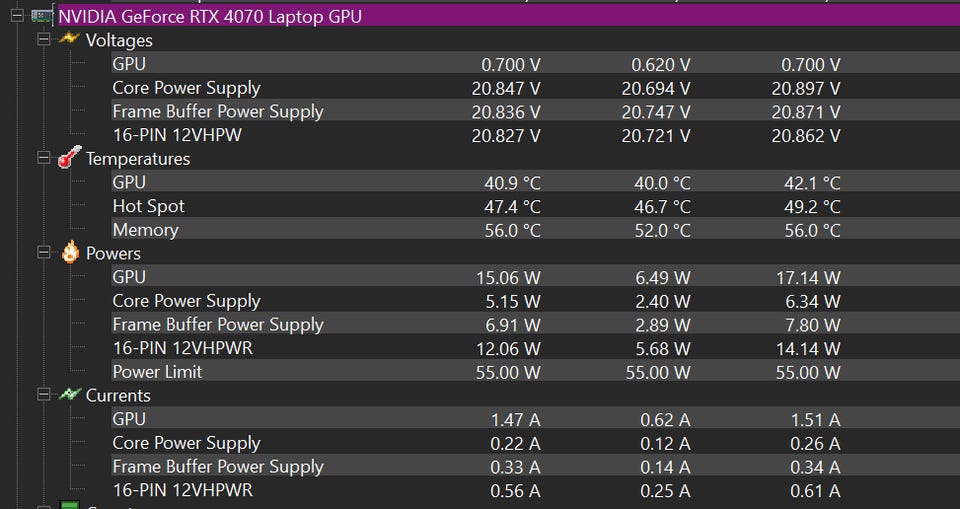Click the 2.89 W Frame Buffer power value
Screen dimensions: 960x509
663,325
